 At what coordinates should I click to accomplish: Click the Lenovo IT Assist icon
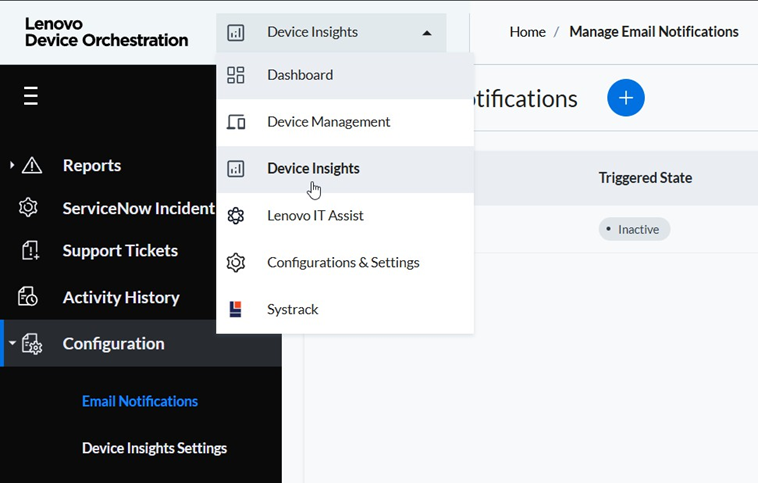click(x=236, y=216)
